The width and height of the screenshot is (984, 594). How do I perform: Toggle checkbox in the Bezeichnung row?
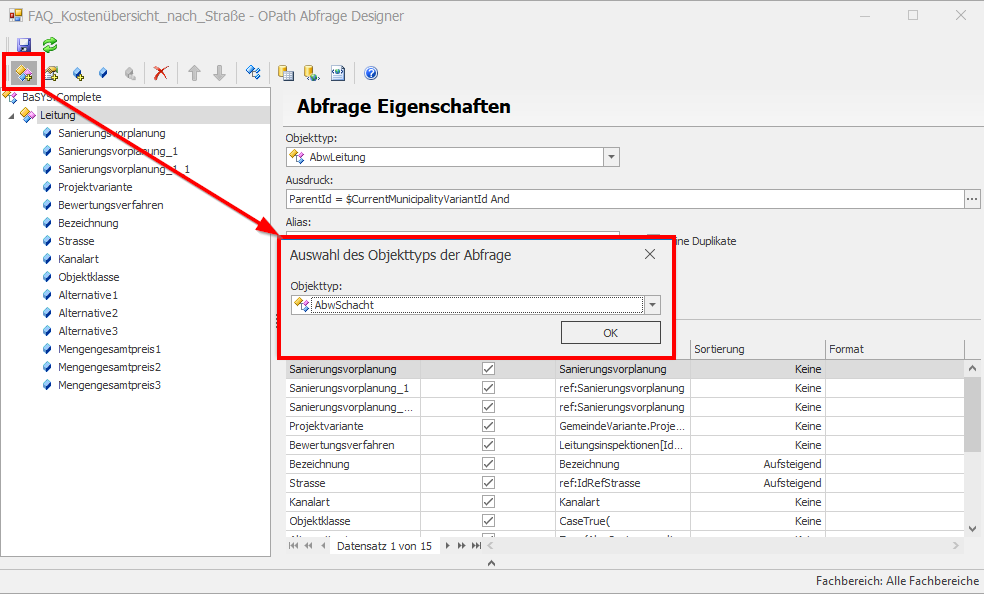(488, 464)
